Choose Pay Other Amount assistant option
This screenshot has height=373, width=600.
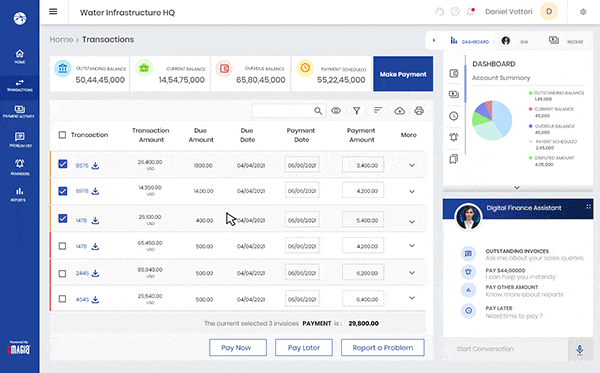pos(513,290)
